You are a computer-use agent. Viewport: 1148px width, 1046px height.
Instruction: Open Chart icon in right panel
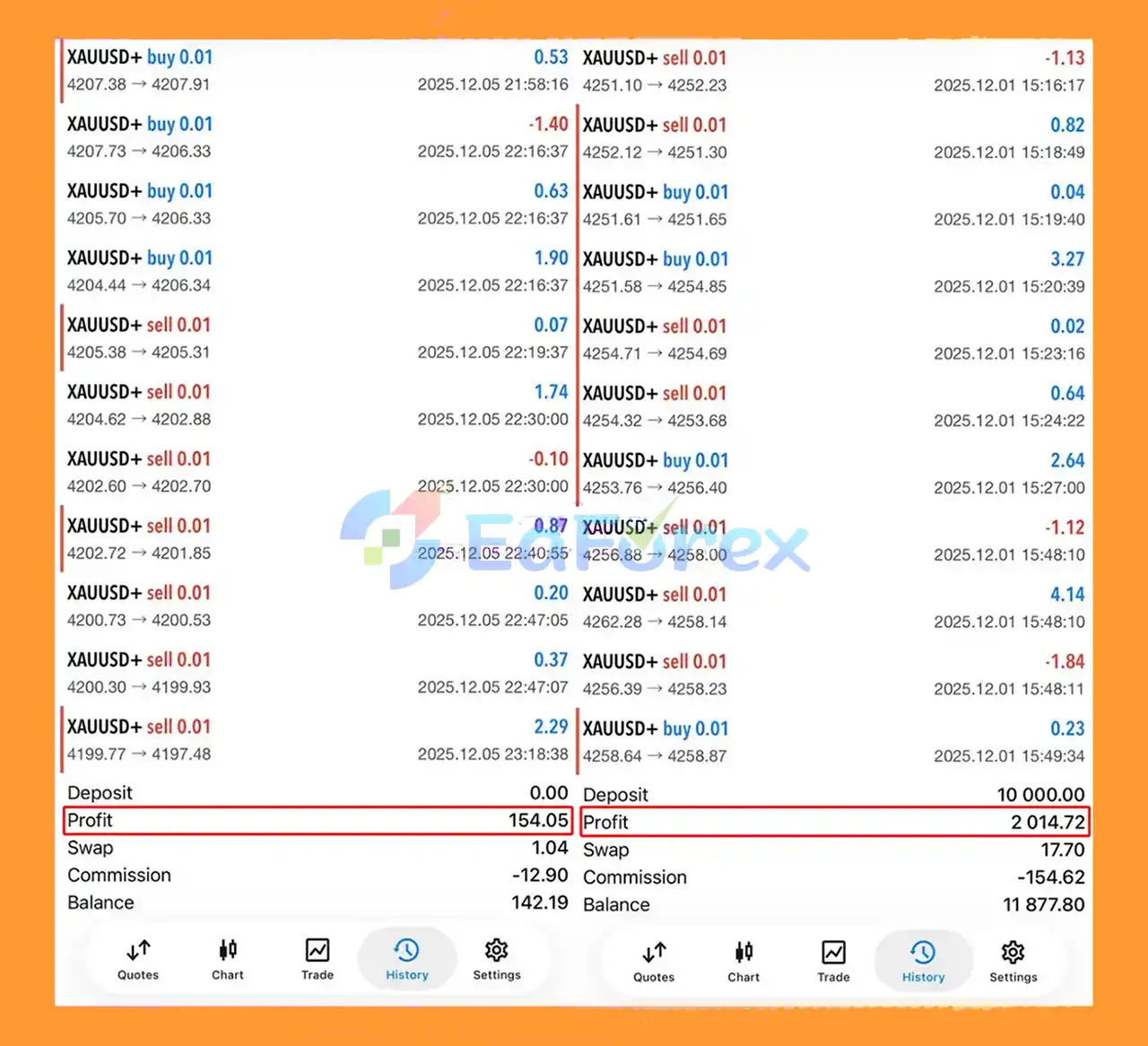pos(744,962)
